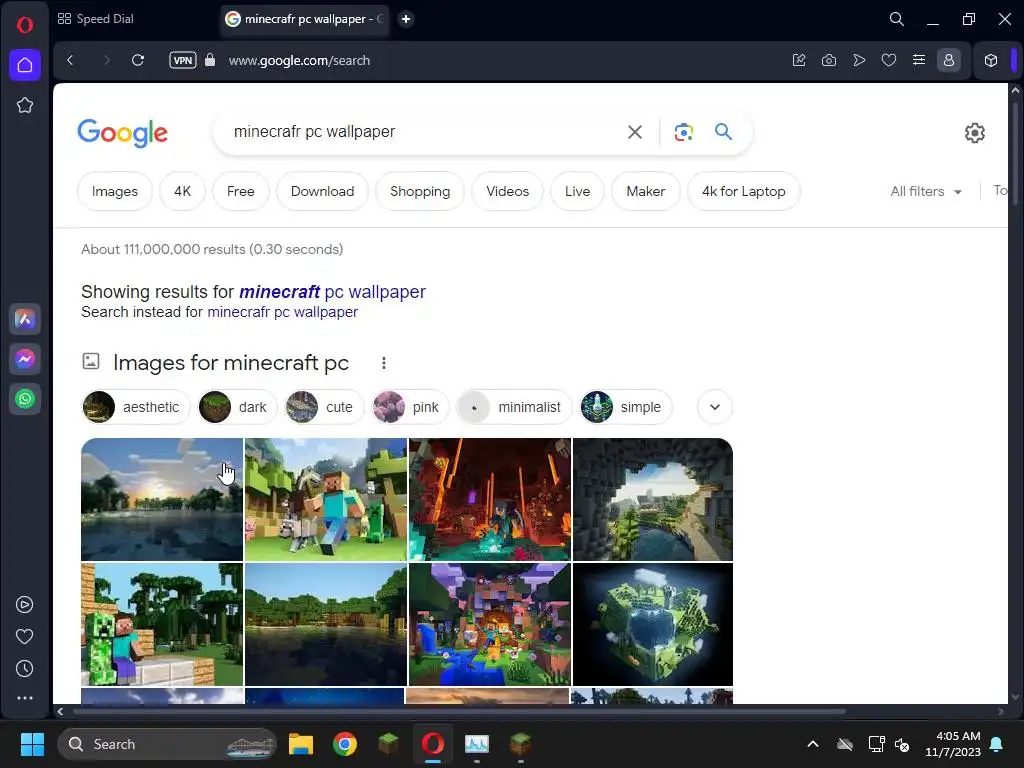Open the player icon in the sidebar
The width and height of the screenshot is (1024, 768).
pyautogui.click(x=25, y=605)
